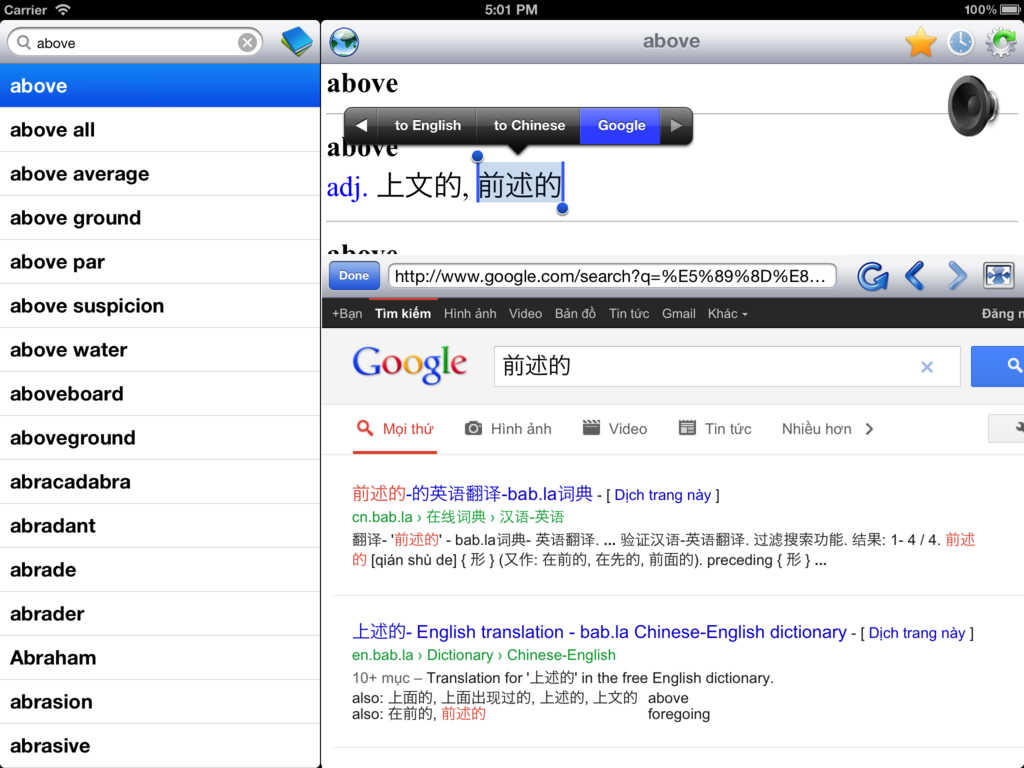Screen dimensions: 1024x768
Task: Select 'above average' in word list
Action: click(x=160, y=174)
